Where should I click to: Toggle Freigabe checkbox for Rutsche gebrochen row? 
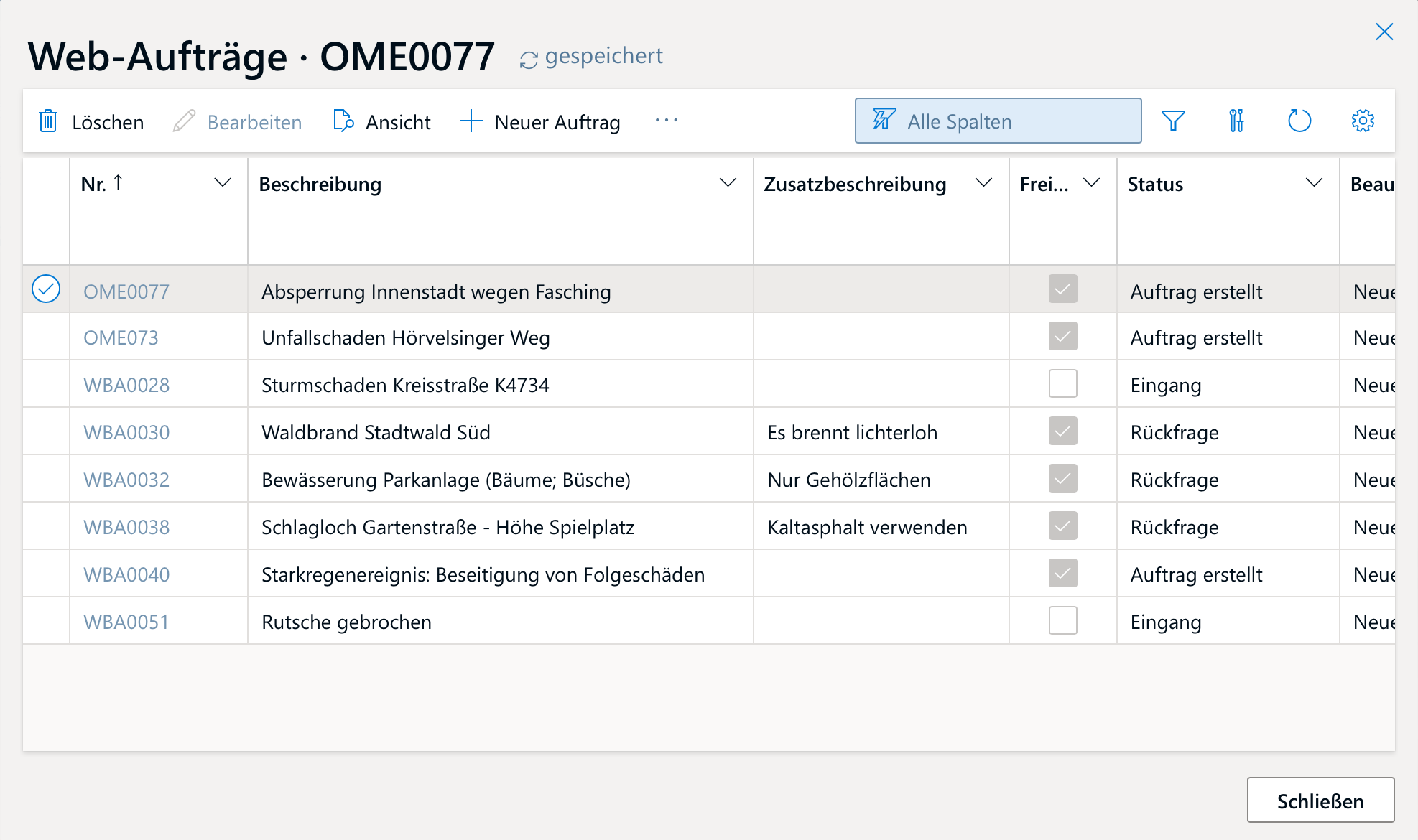pyautogui.click(x=1062, y=621)
